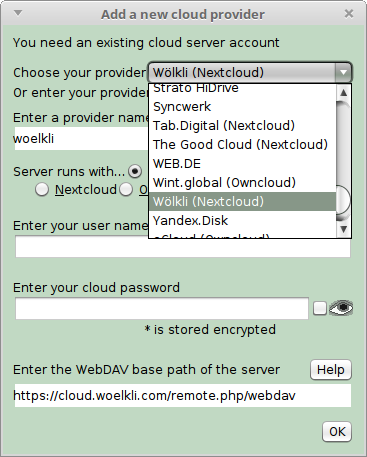Pick Yandex.Disk from the dropdown list
Image resolution: width=367 pixels, height=457 pixels.
242,220
